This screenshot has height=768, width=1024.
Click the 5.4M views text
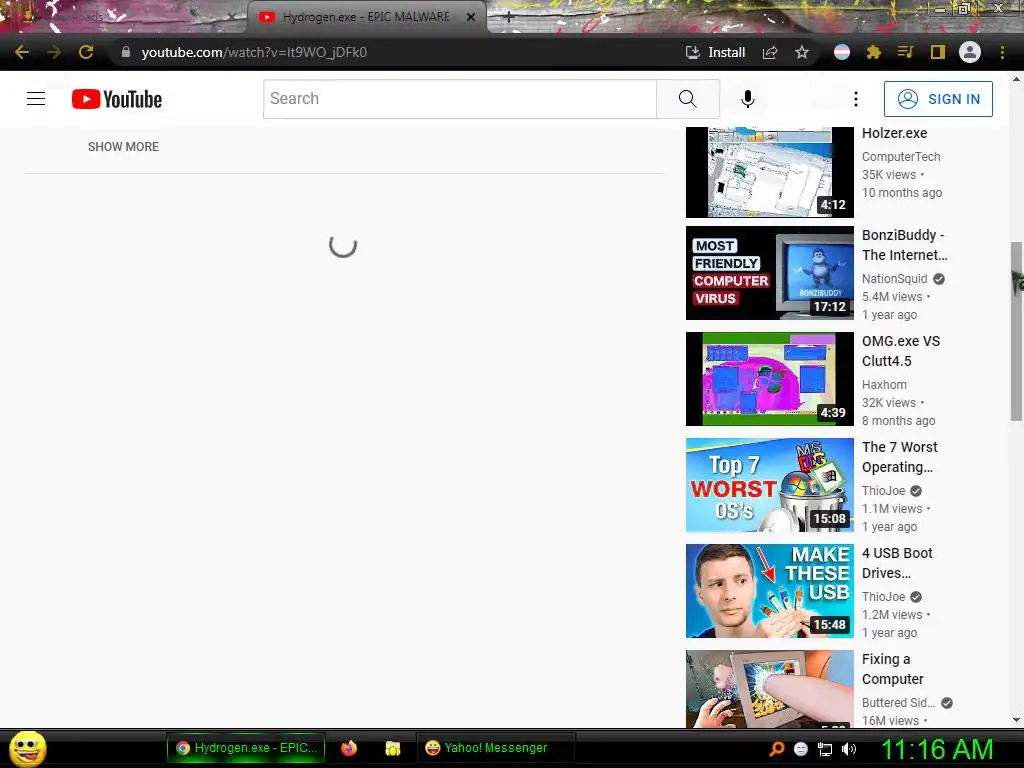[x=892, y=297]
